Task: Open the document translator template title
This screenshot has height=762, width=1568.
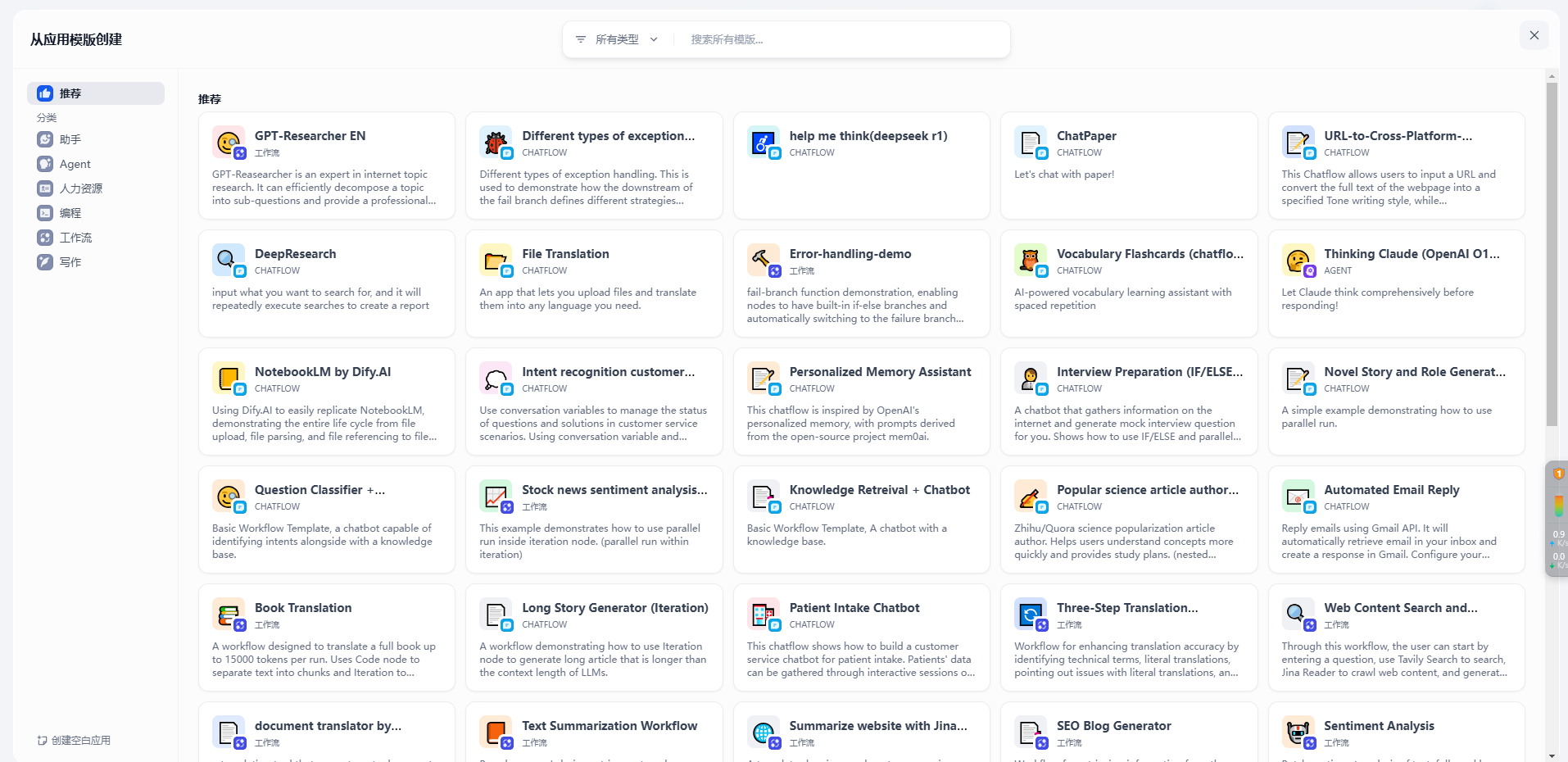Action: pos(328,726)
